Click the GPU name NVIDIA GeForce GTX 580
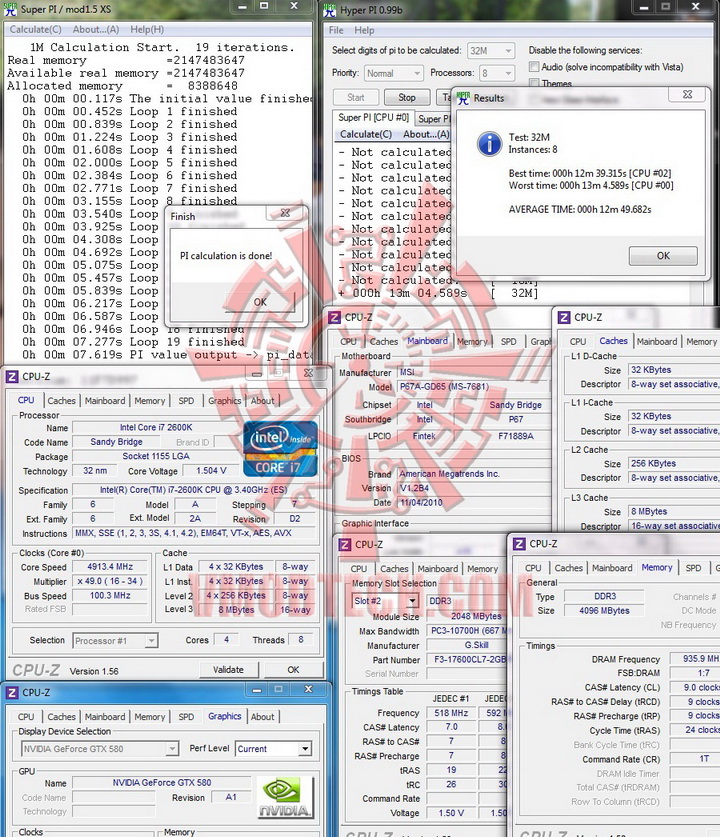This screenshot has height=837, width=720. tap(162, 783)
